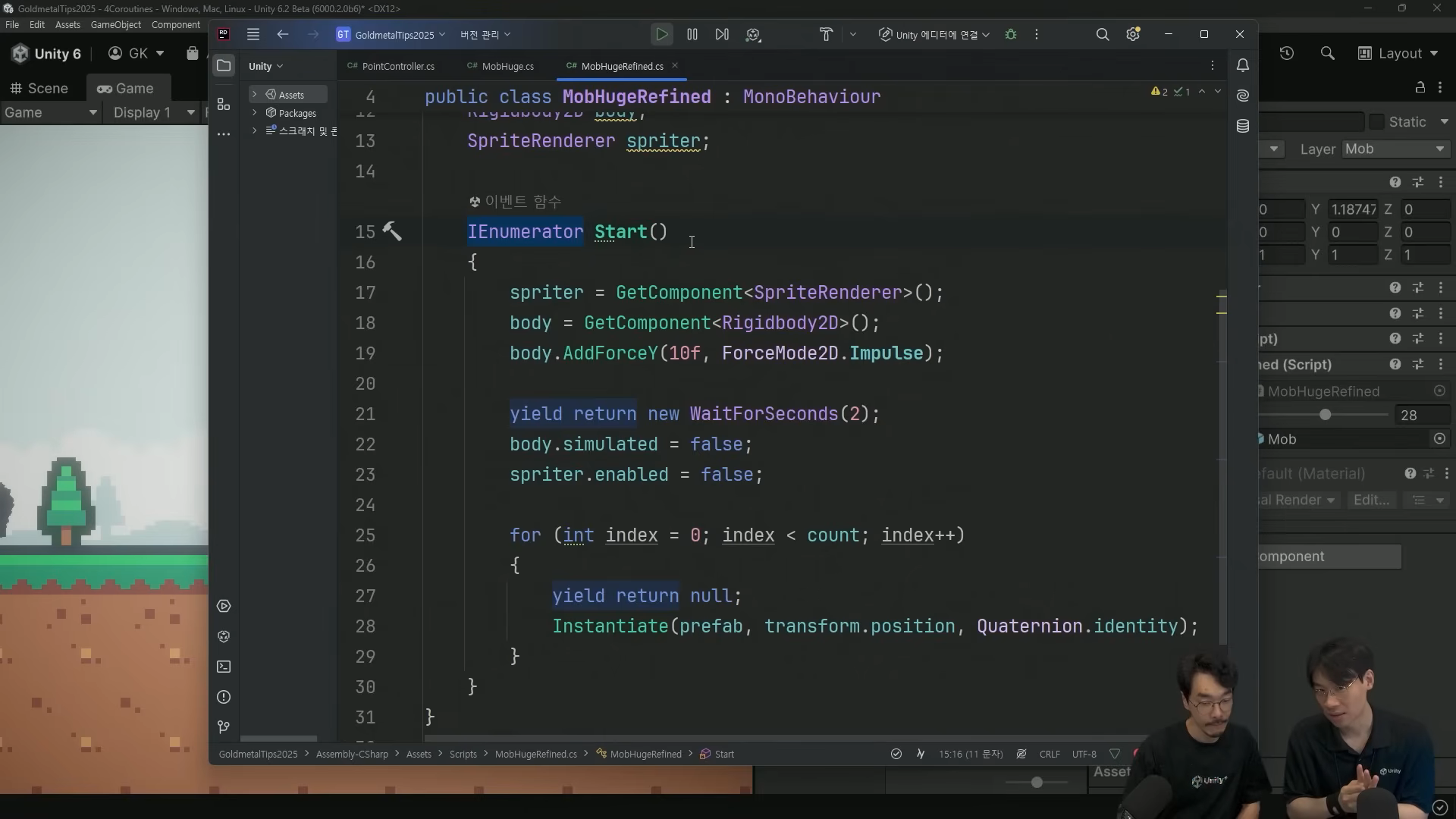Open the GameObject menu in Unity

(115, 25)
